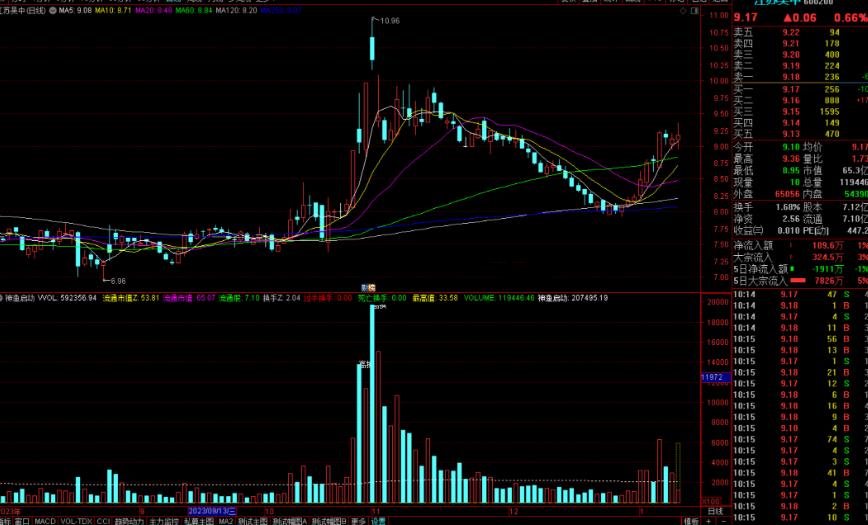Click the 10:15 tick row with volume 74
This screenshot has width=868, height=525.
800,439
